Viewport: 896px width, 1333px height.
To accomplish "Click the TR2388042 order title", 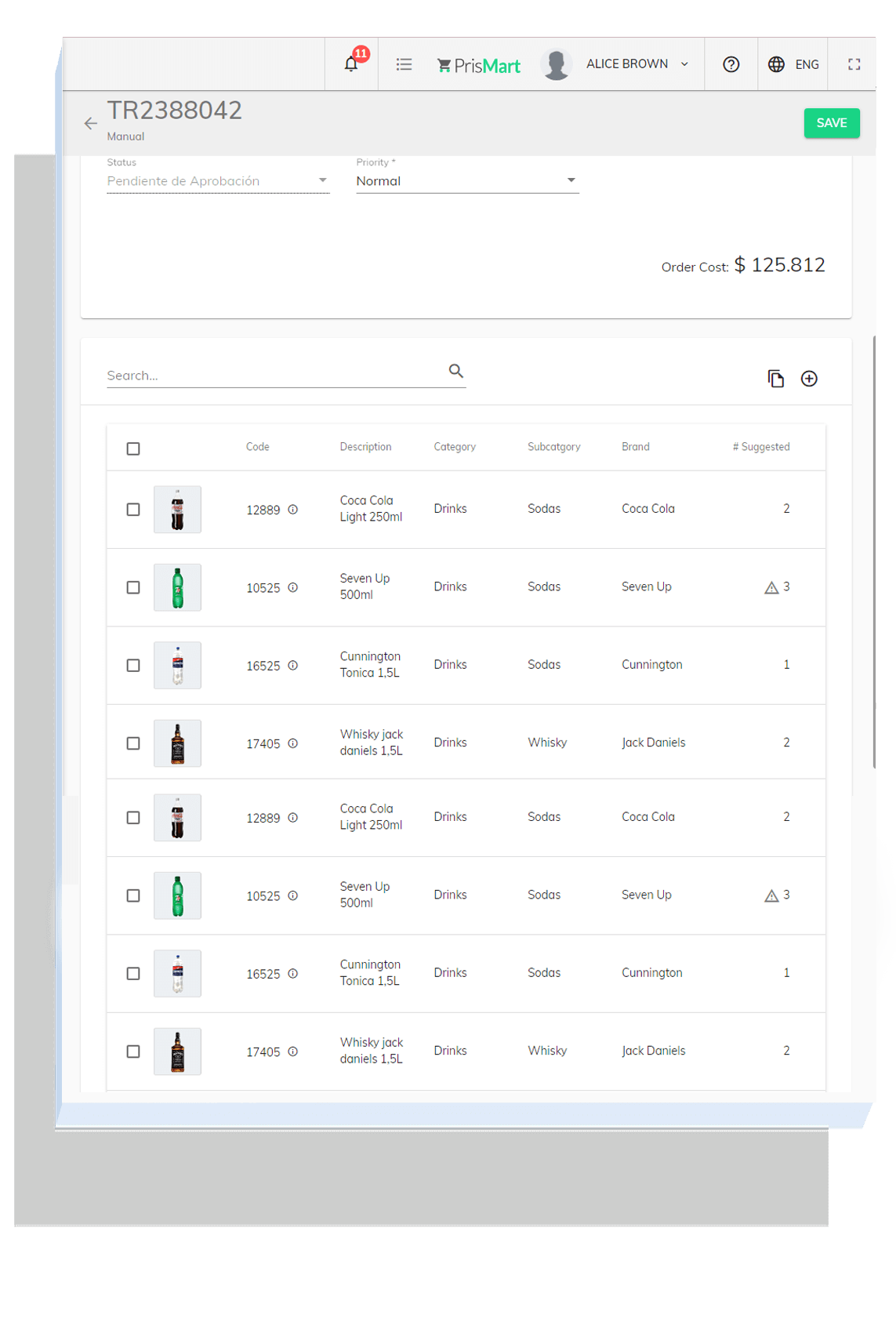I will click(x=175, y=110).
